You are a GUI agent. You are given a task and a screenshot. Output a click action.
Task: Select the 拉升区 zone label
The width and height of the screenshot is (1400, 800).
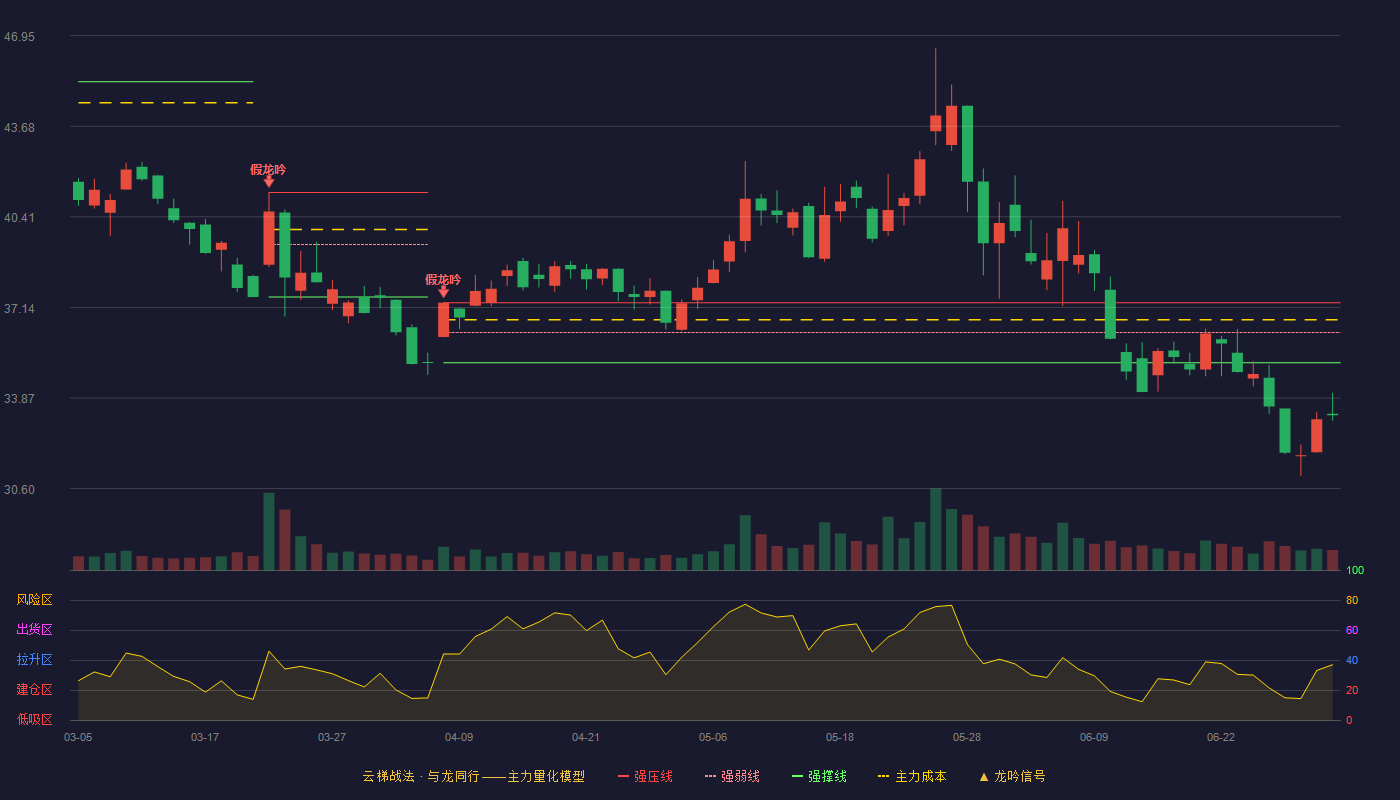tap(34, 660)
